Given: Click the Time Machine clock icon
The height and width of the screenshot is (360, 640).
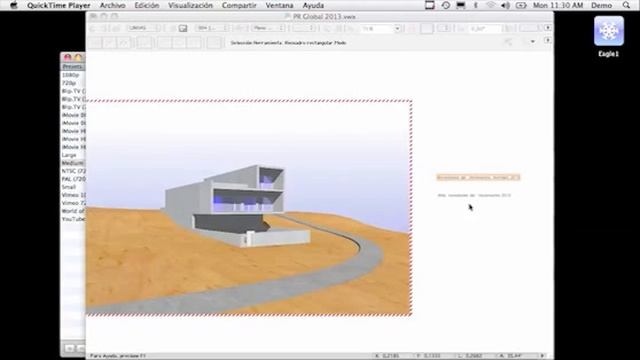Looking at the screenshot, I should tap(446, 5).
